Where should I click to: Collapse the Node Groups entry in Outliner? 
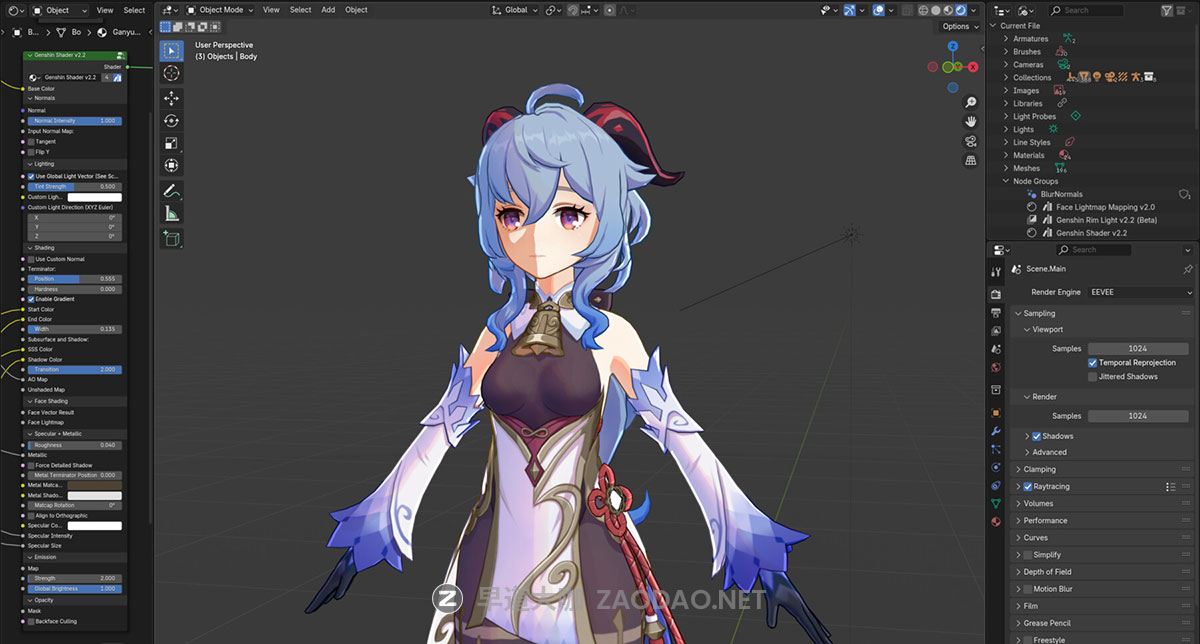click(1007, 180)
